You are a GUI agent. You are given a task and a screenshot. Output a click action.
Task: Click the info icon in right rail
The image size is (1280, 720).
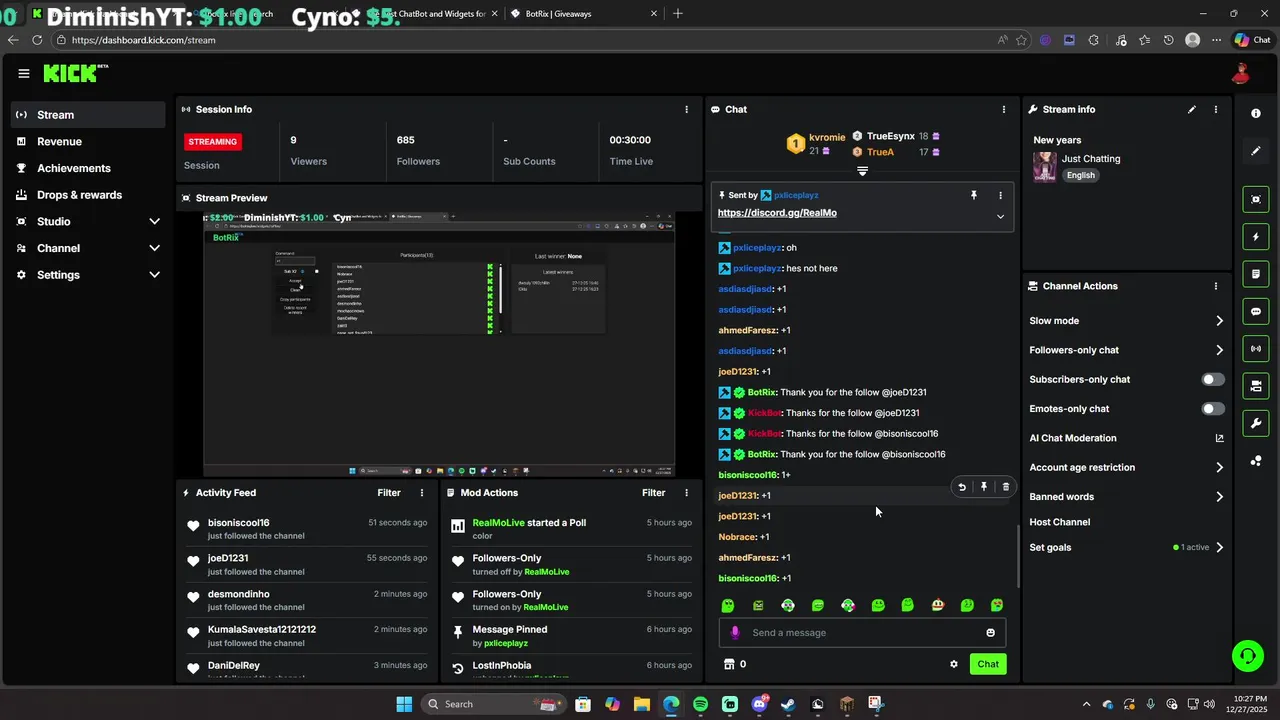tap(1256, 114)
